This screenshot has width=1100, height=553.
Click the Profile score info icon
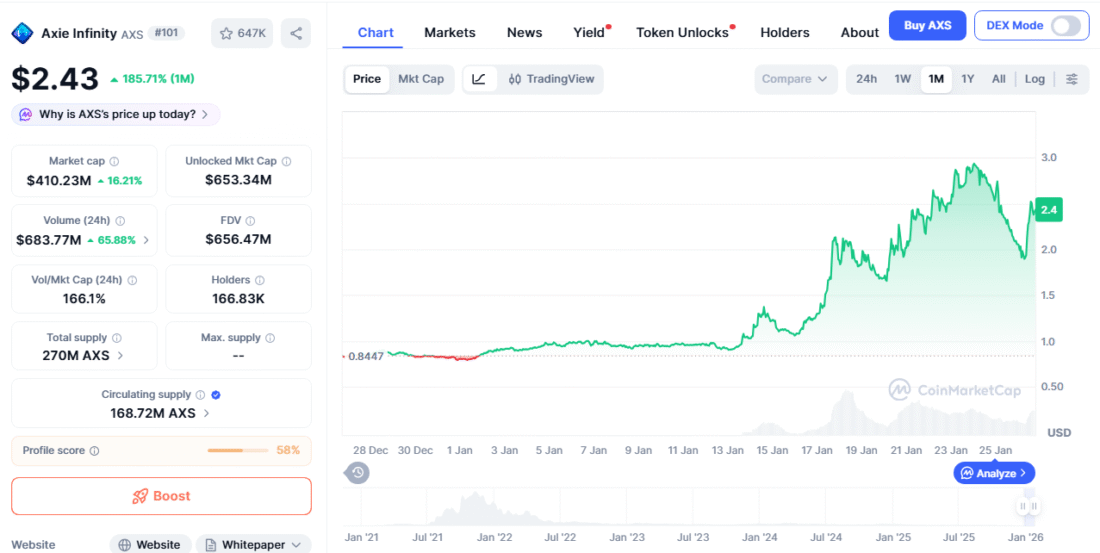pos(95,451)
